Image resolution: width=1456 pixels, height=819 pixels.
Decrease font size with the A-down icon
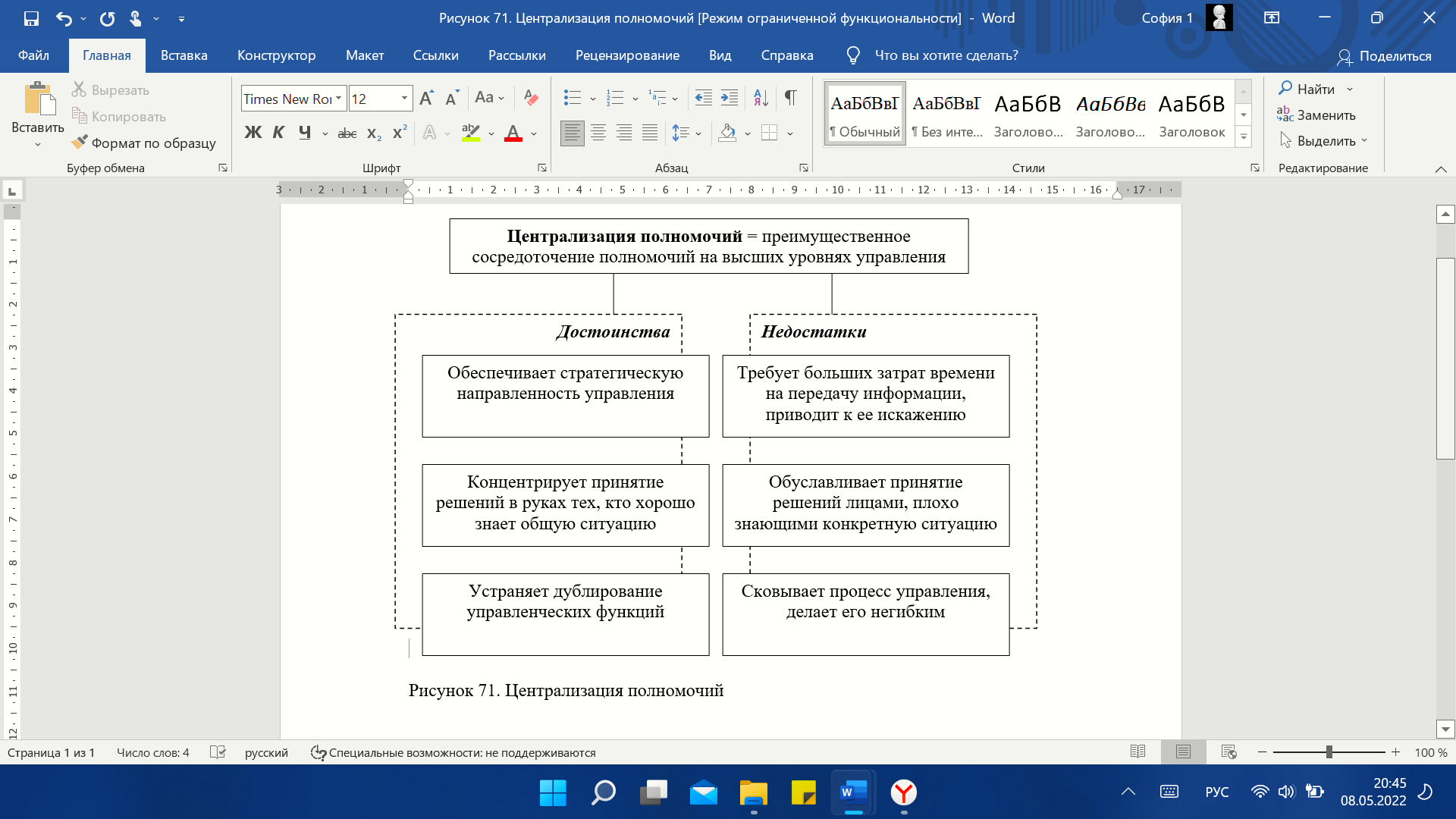[x=453, y=98]
